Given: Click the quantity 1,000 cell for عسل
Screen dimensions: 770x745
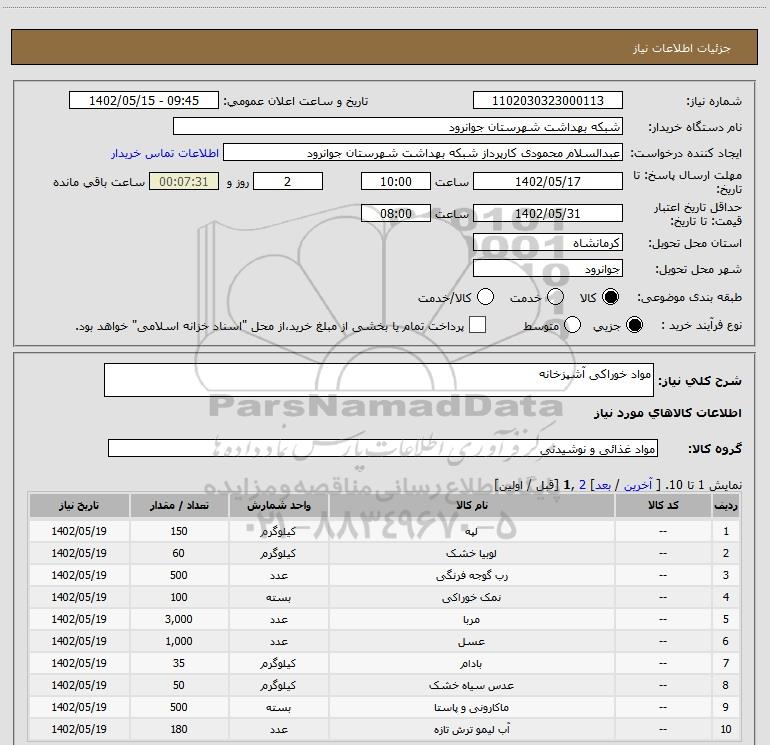Looking at the screenshot, I should (x=179, y=641).
